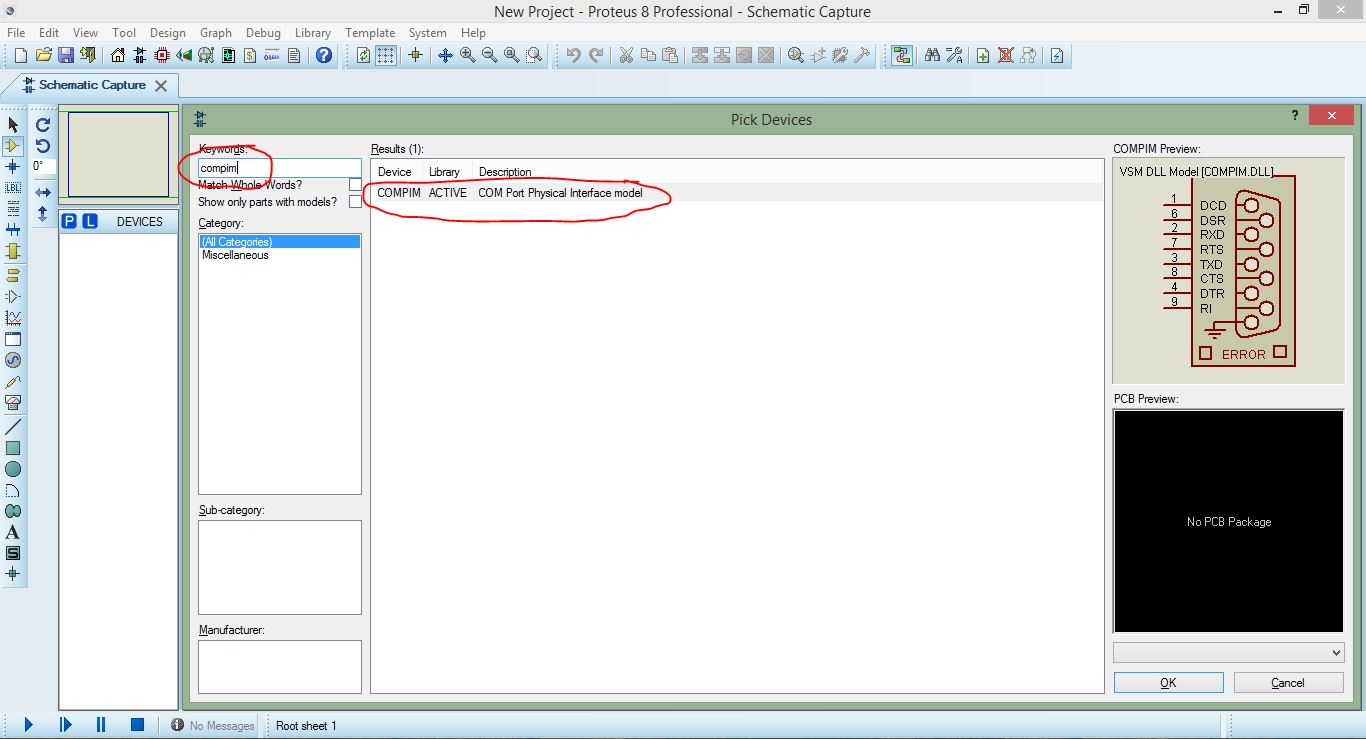Select the Junction Dot tool
The image size is (1366, 739).
pos(13,167)
